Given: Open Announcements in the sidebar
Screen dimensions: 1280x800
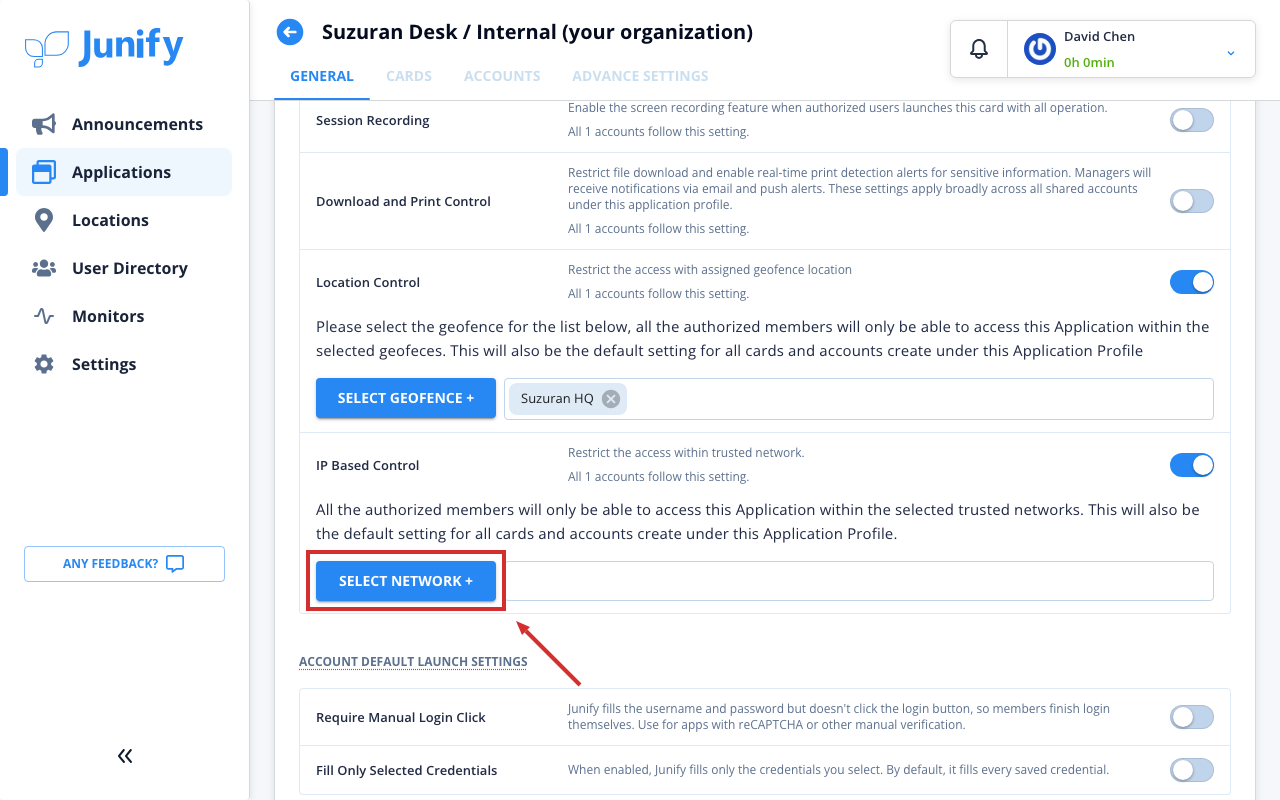Looking at the screenshot, I should 124,124.
